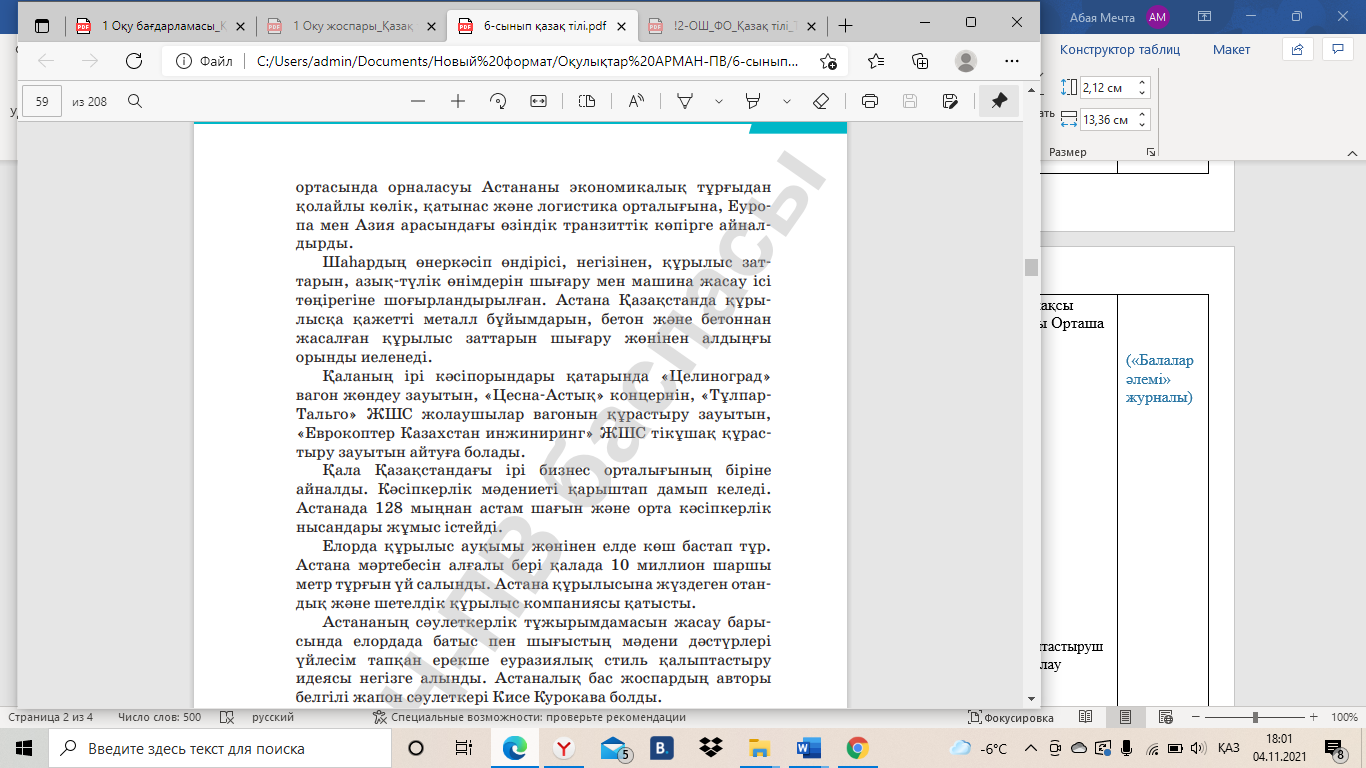Click the PDF page number field showing 59
Screen dimensions: 1366x768
pos(42,101)
